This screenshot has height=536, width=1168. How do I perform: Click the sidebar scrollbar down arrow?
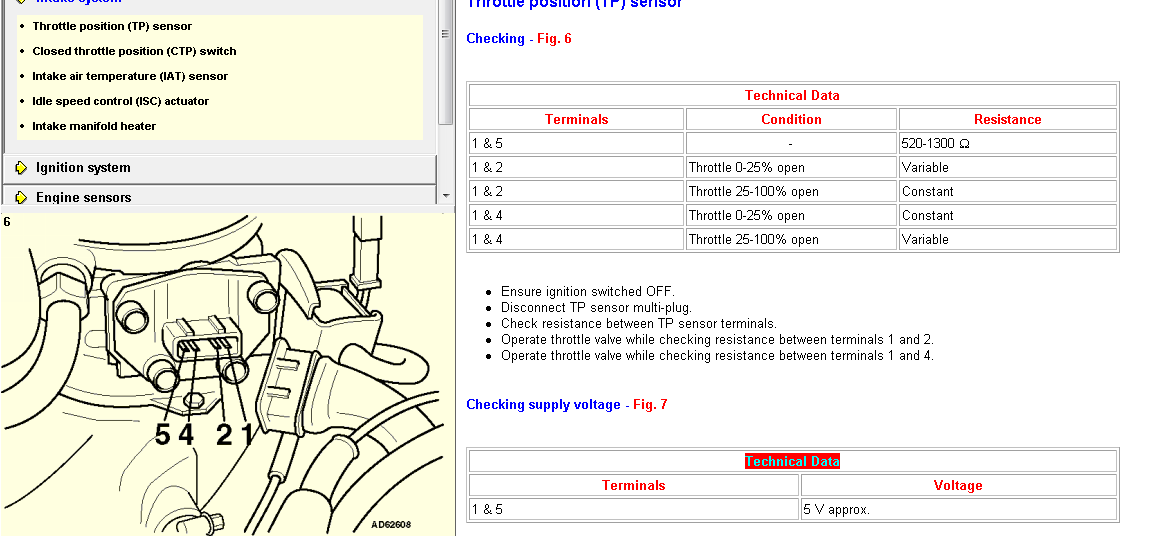click(445, 196)
